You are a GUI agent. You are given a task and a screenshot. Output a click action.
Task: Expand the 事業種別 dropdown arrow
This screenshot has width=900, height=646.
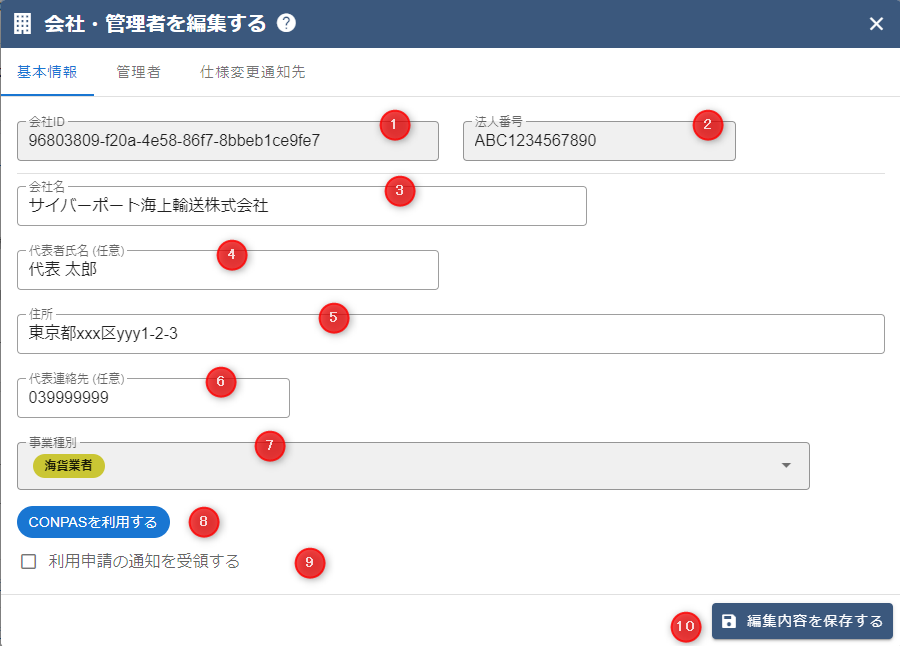[x=786, y=466]
